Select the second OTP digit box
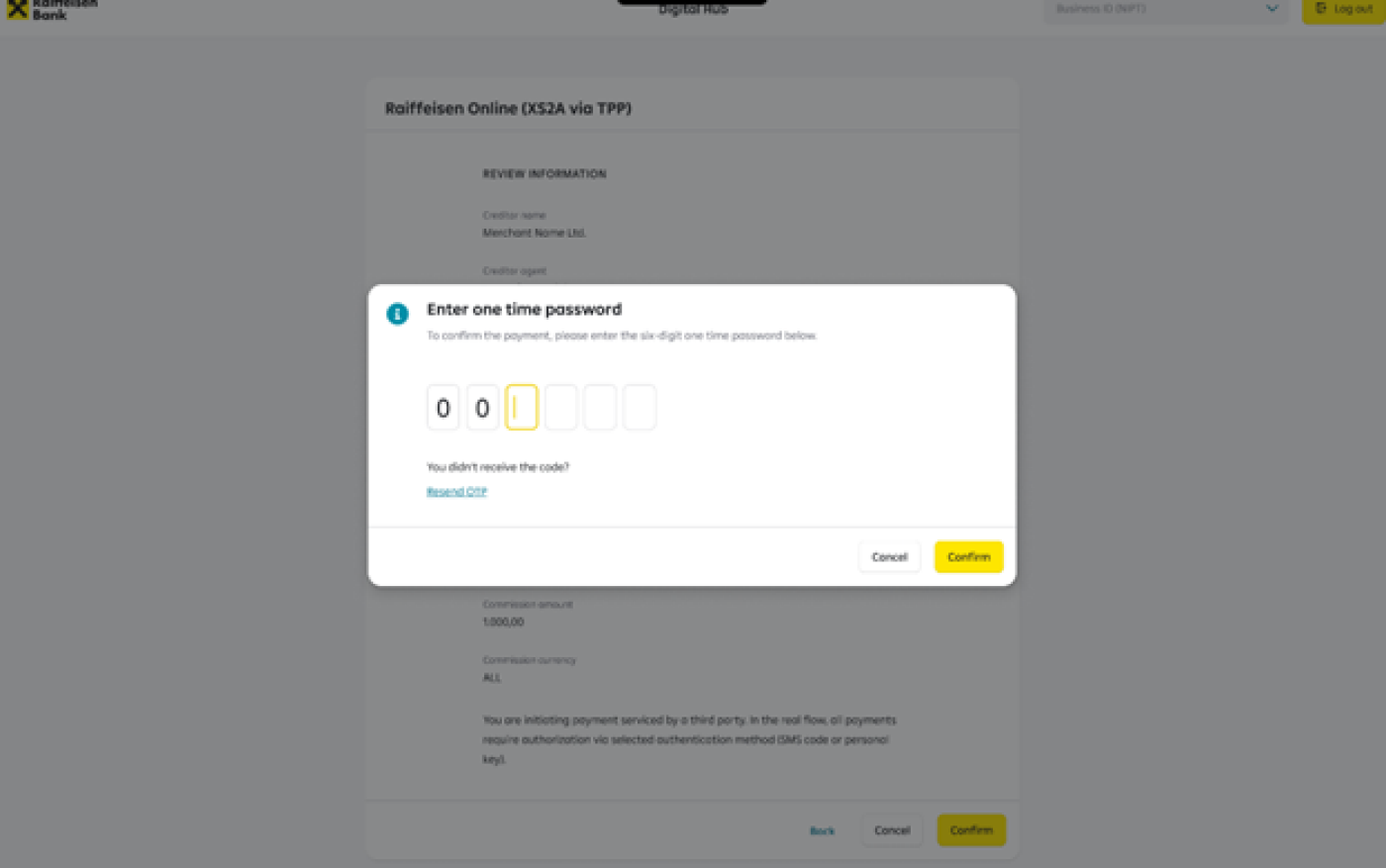This screenshot has height=868, width=1386. 482,408
